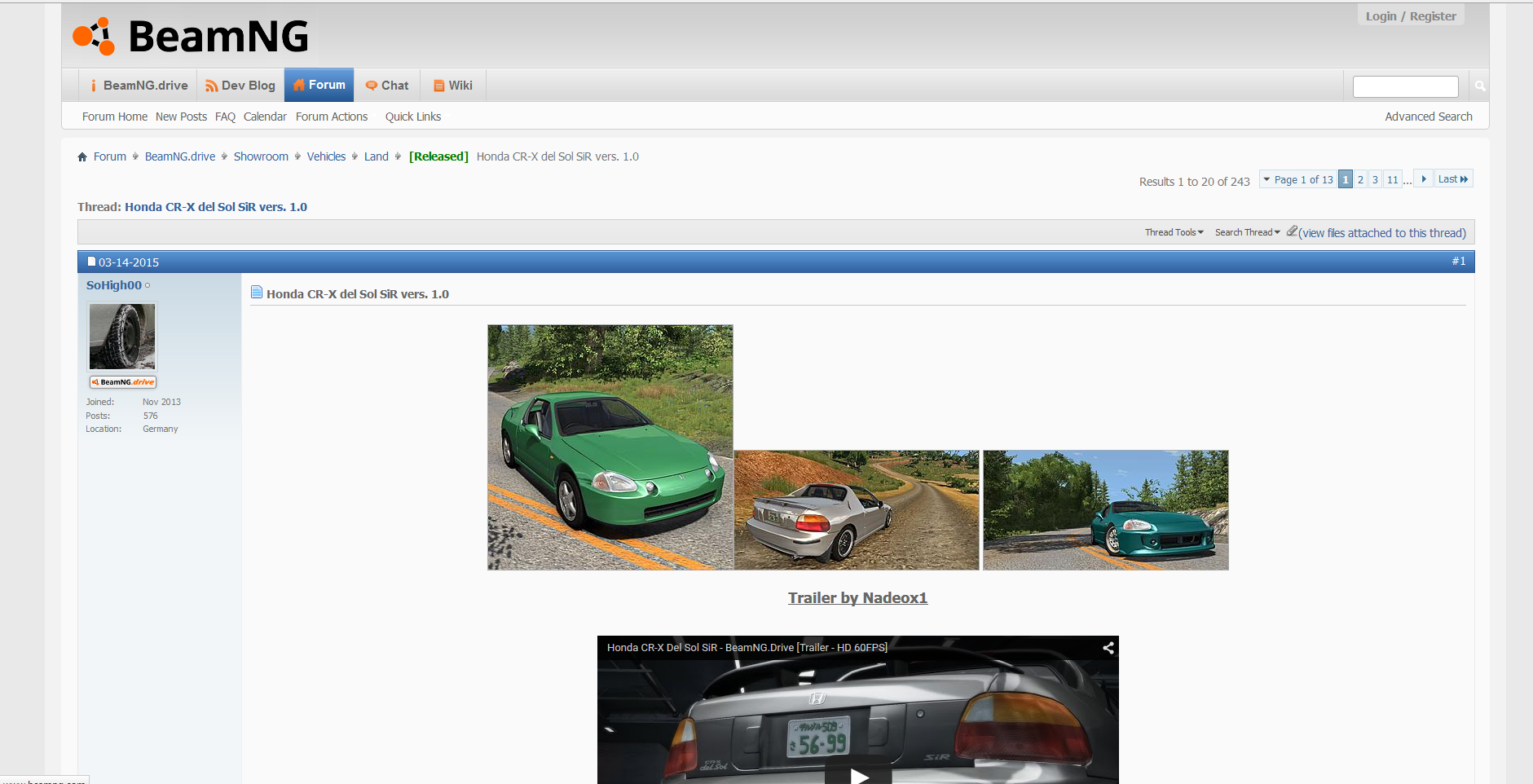Click the Trailer by Nadeox1 link
The height and width of the screenshot is (784, 1533).
[x=857, y=598]
